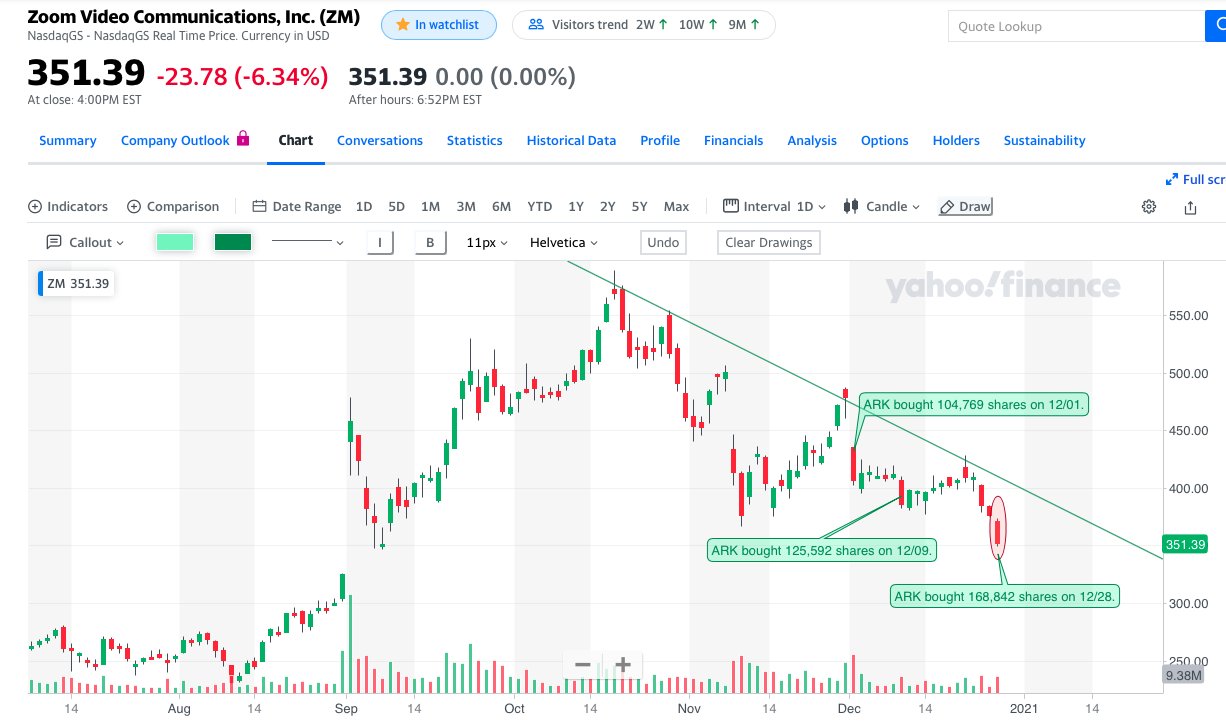The image size is (1226, 724).
Task: Select the 1D date range
Action: (x=364, y=207)
